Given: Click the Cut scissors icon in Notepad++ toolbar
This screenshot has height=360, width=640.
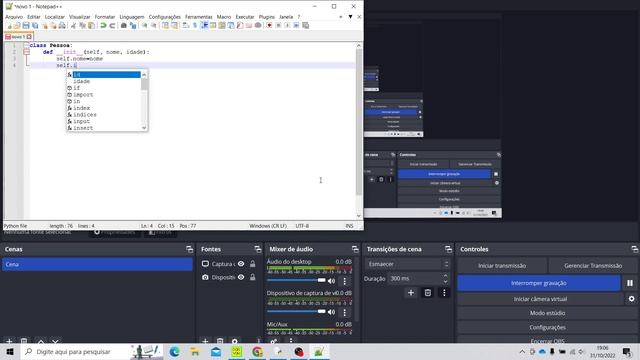Looking at the screenshot, I should coord(73,25).
